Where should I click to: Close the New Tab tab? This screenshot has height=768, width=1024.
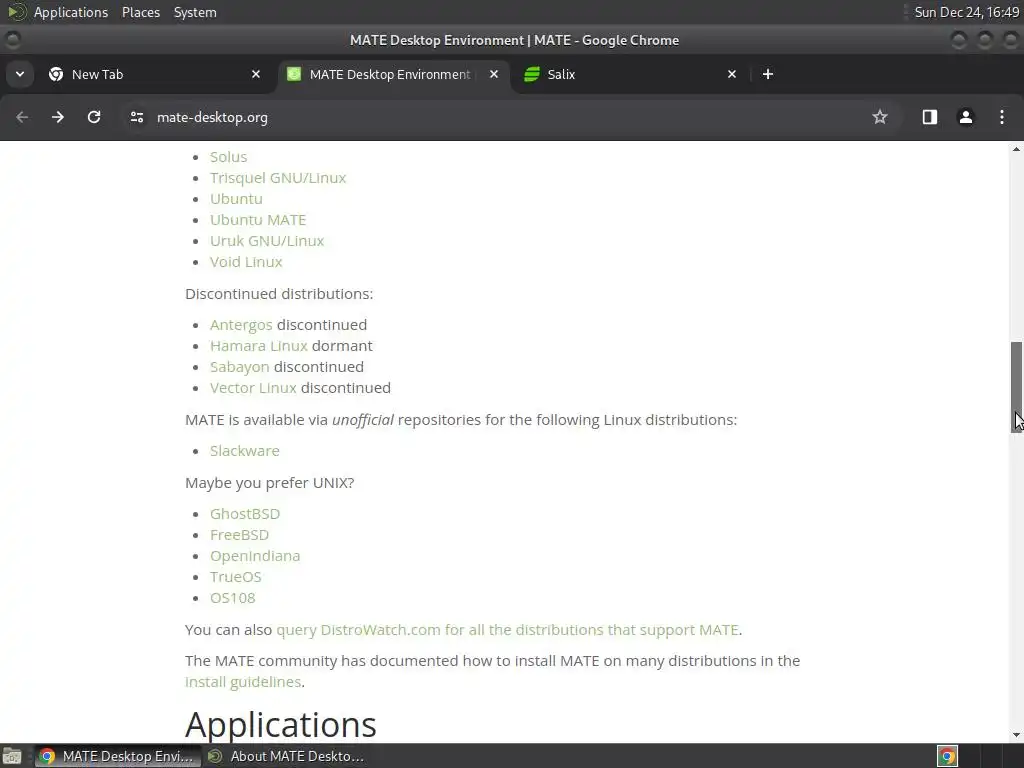point(256,74)
